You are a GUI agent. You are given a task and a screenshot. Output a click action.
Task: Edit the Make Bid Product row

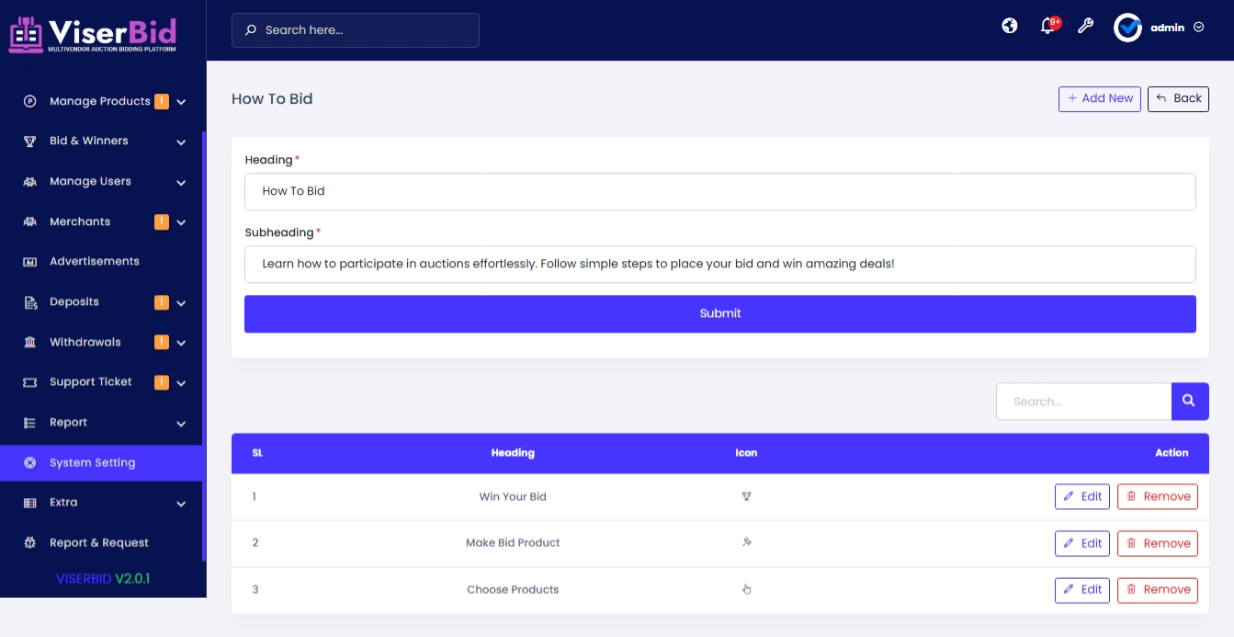coord(1082,543)
